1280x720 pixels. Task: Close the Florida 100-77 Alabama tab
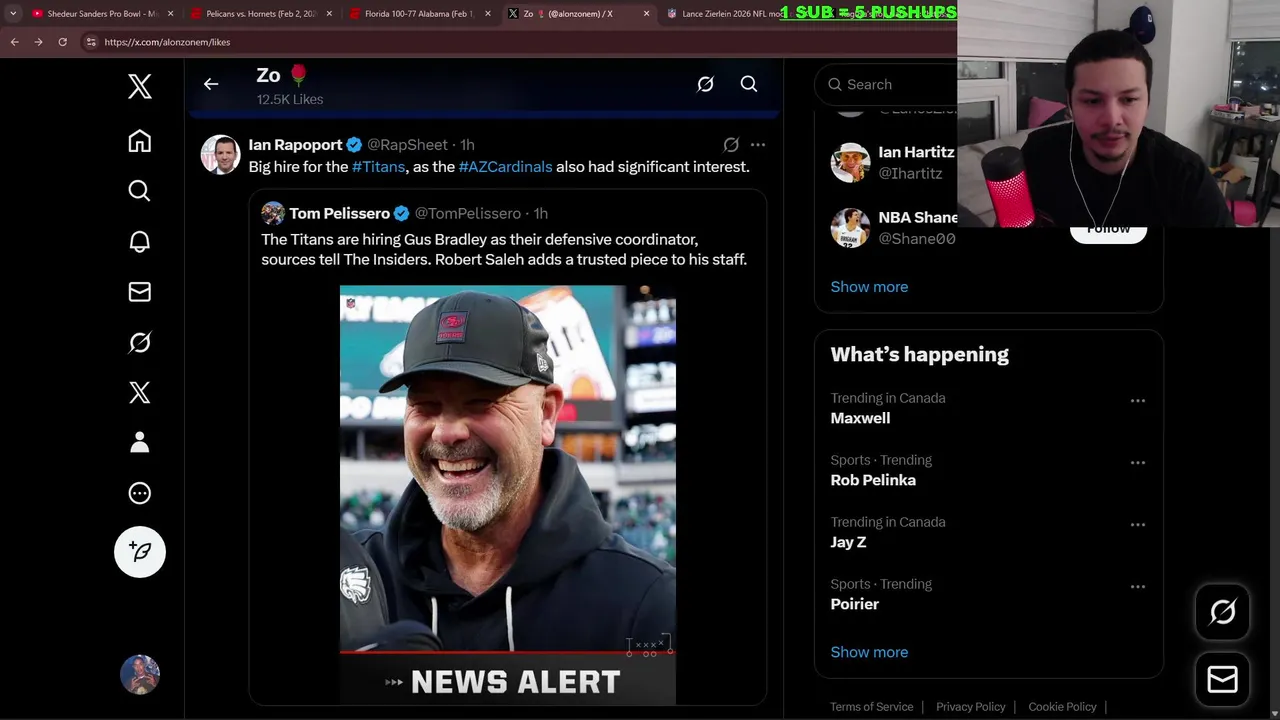(488, 14)
